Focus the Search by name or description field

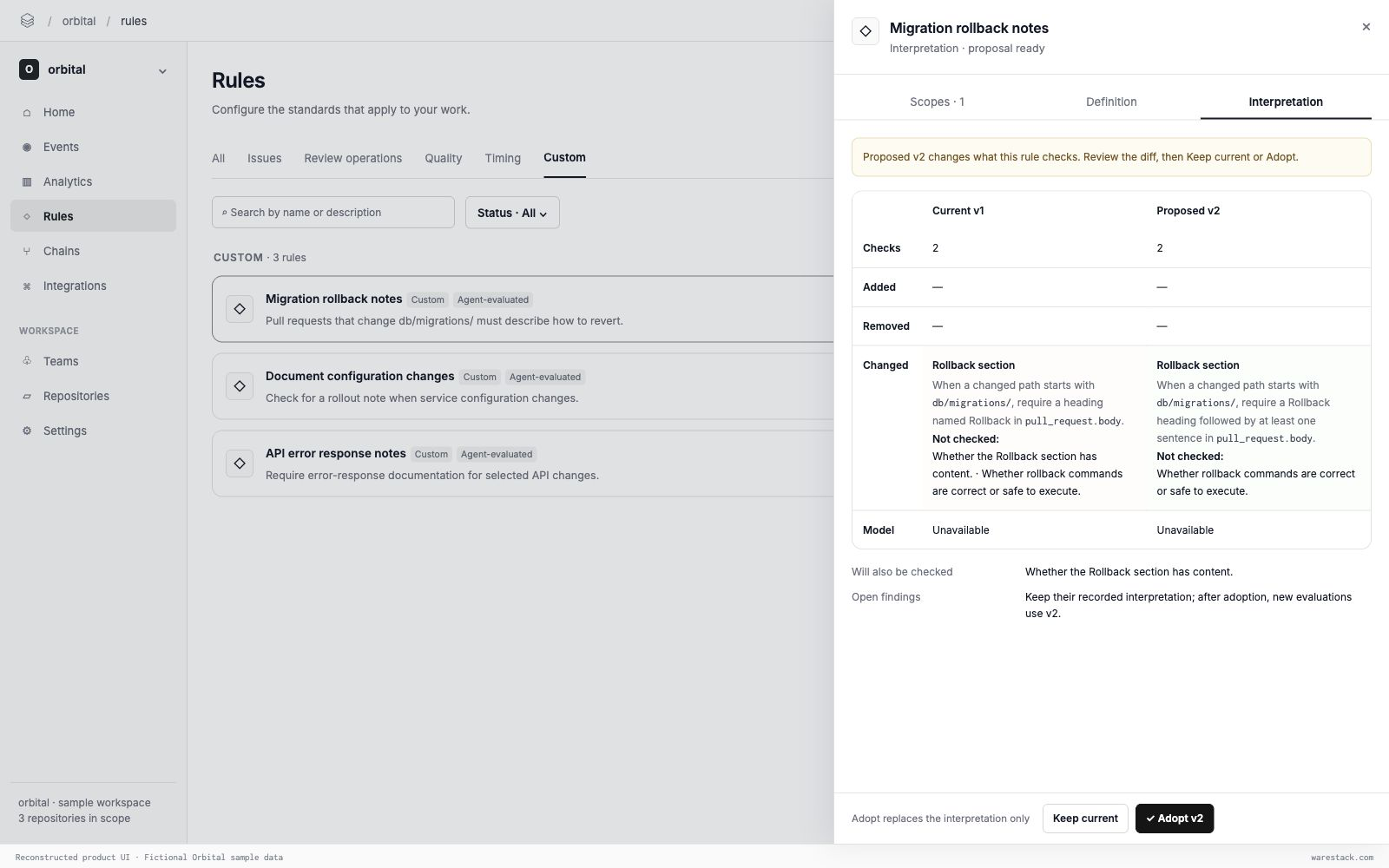[x=333, y=213]
